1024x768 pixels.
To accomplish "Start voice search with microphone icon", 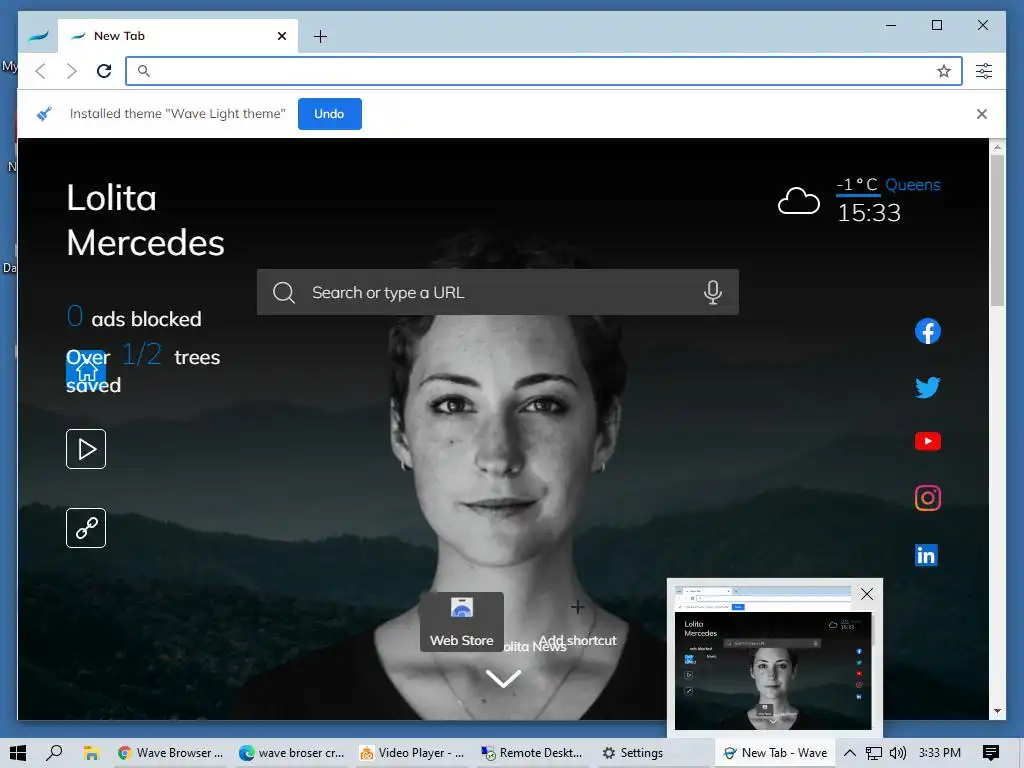I will click(712, 292).
